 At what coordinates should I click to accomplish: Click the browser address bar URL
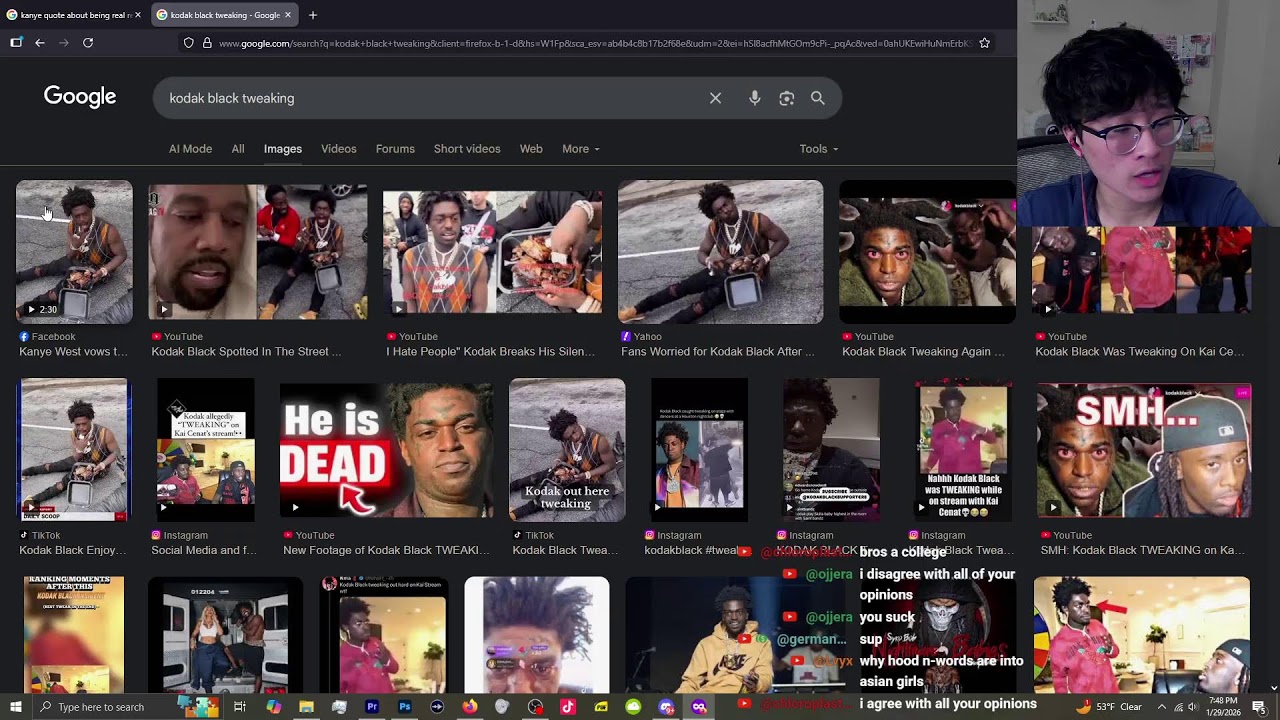coord(594,43)
